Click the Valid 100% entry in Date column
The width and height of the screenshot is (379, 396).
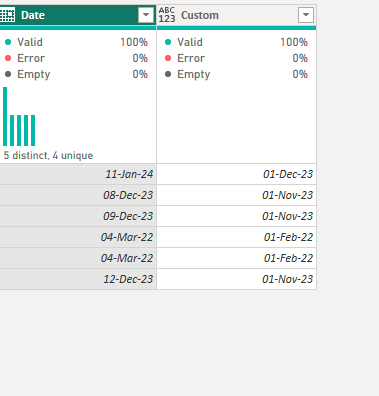[x=76, y=42]
